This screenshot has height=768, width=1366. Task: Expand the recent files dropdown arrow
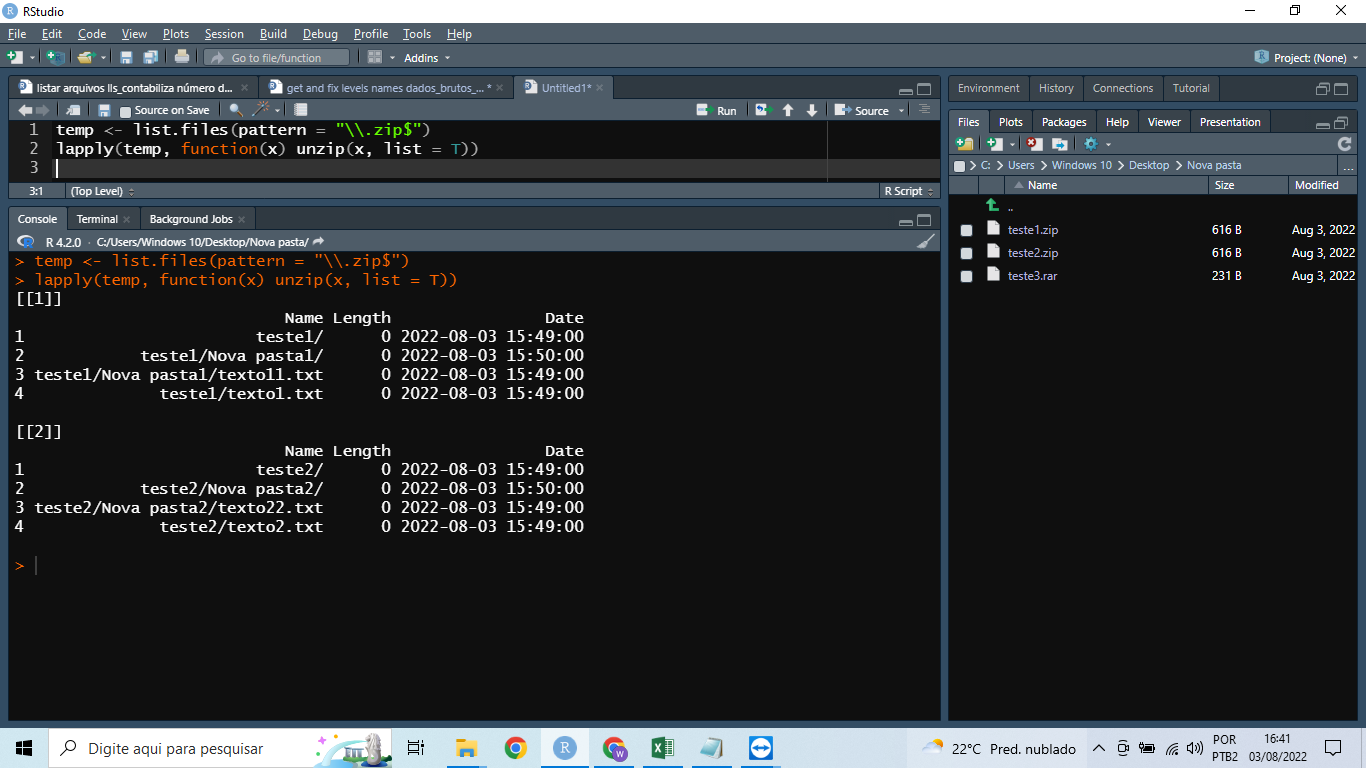coord(102,58)
